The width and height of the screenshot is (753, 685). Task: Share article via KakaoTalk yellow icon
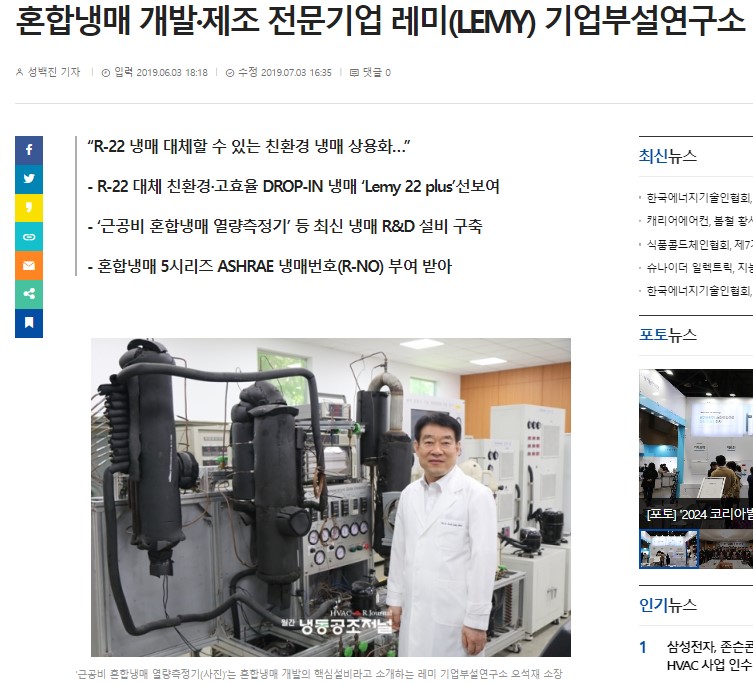(x=29, y=208)
